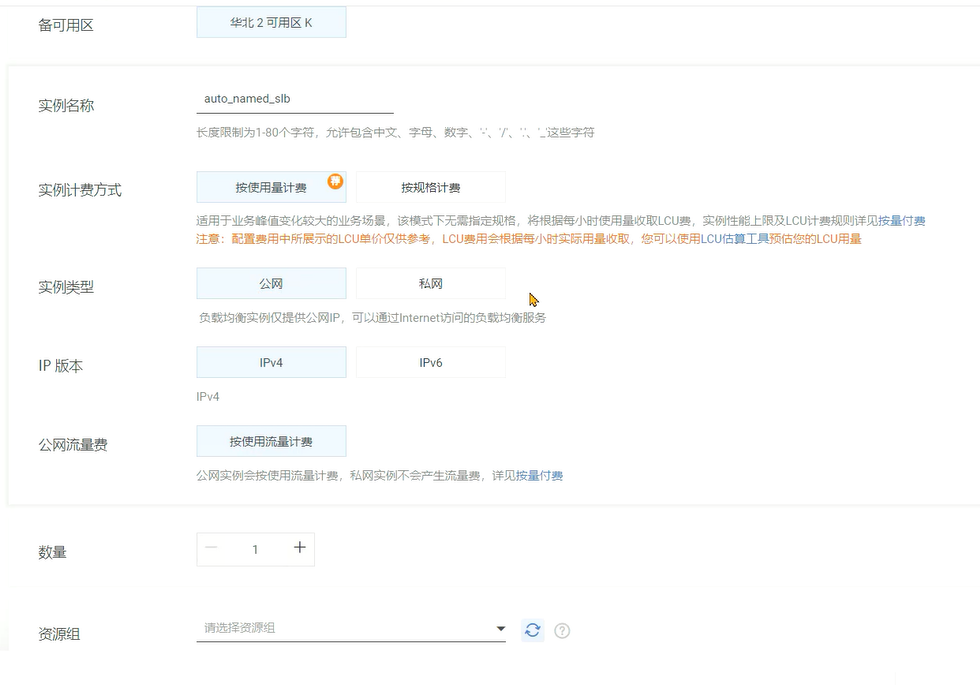
Task: Select the 公网 instance type
Action: pos(270,283)
